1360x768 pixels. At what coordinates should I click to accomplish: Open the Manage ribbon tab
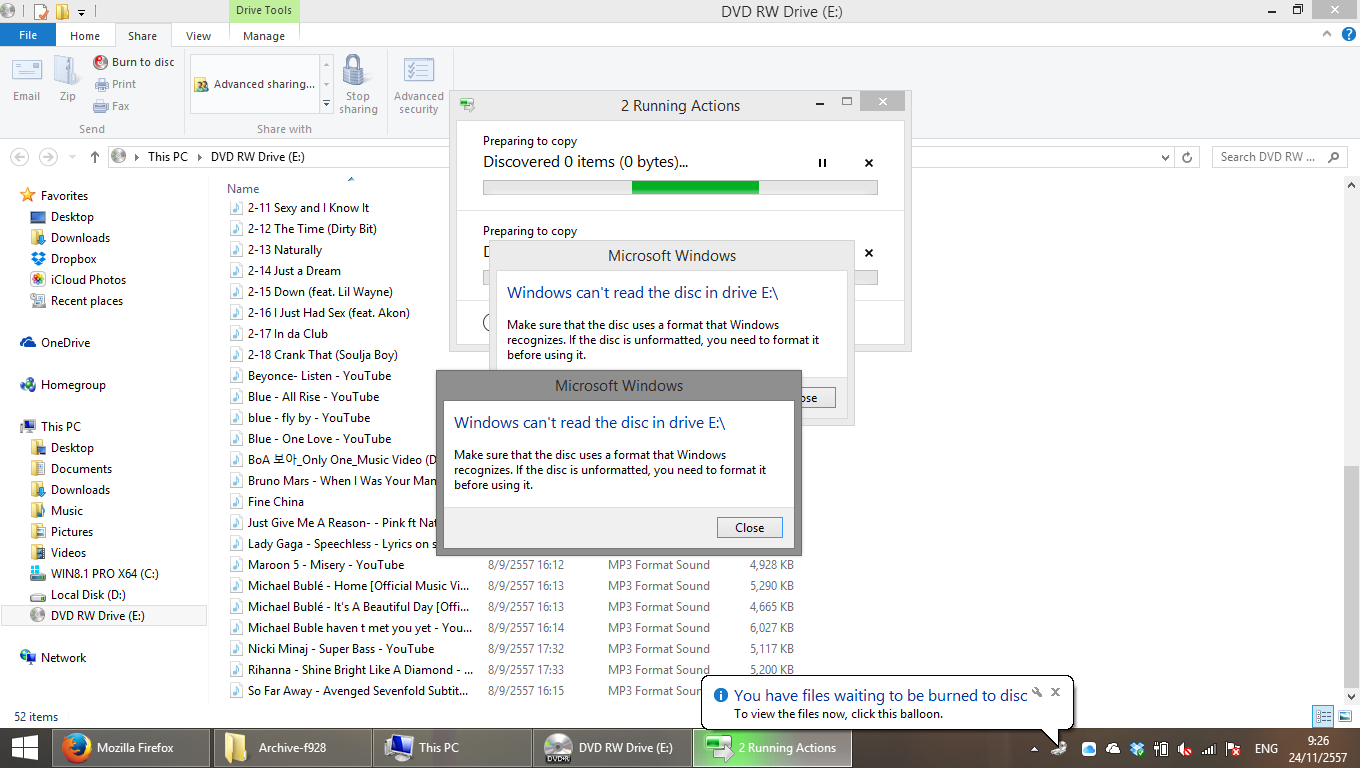click(264, 36)
